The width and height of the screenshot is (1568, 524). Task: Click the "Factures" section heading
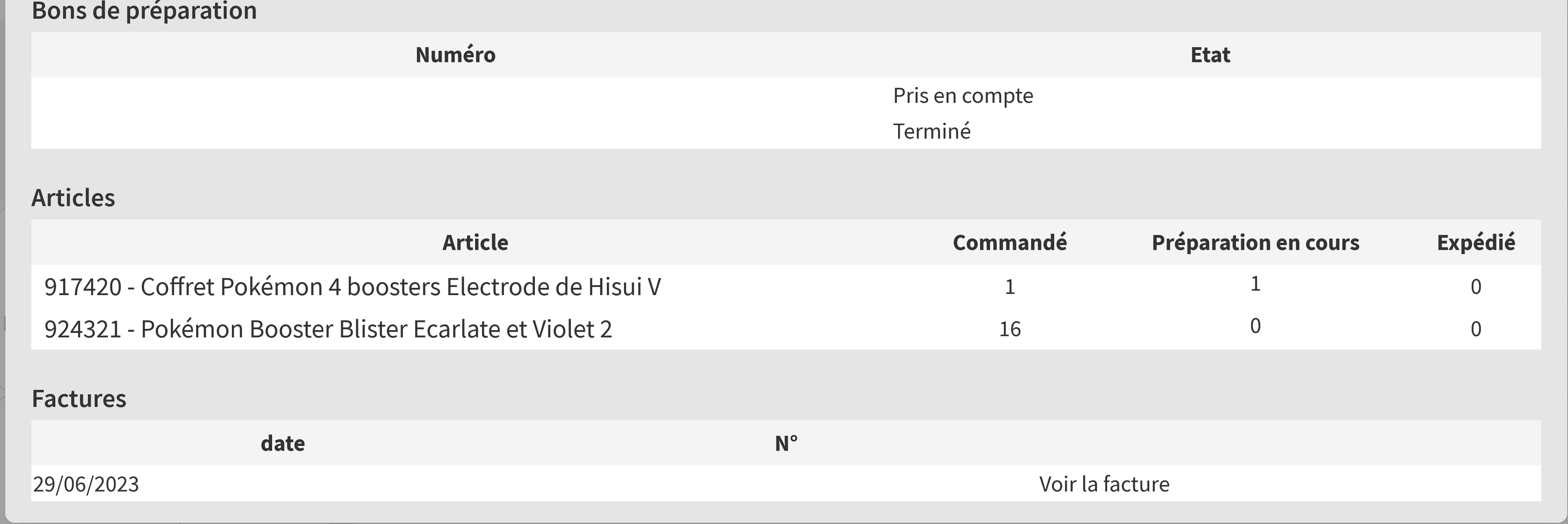(x=79, y=399)
